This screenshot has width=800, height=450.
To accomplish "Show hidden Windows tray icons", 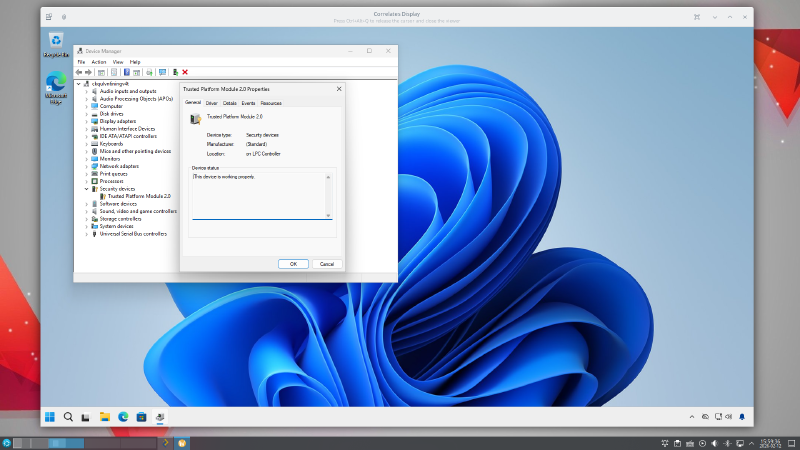I will (692, 417).
